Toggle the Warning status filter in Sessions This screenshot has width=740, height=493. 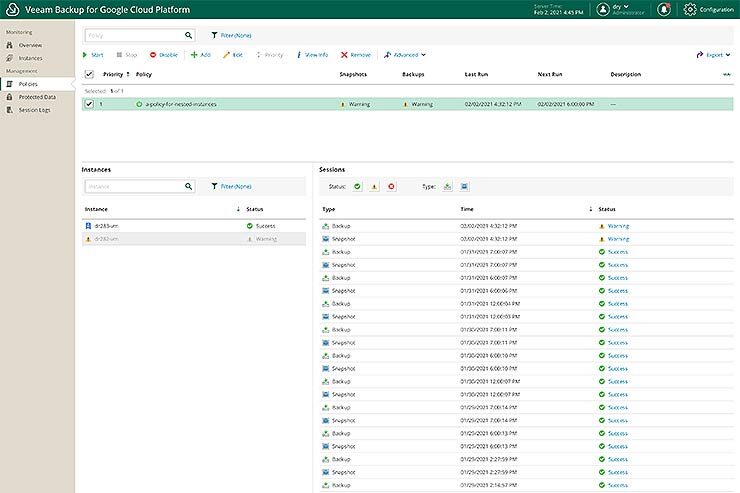point(374,186)
